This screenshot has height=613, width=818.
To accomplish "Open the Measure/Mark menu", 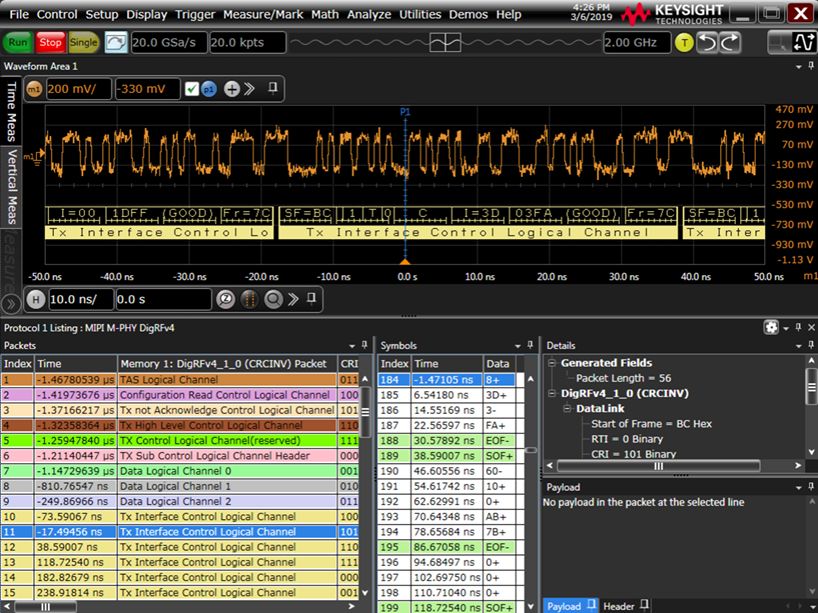I will point(263,14).
